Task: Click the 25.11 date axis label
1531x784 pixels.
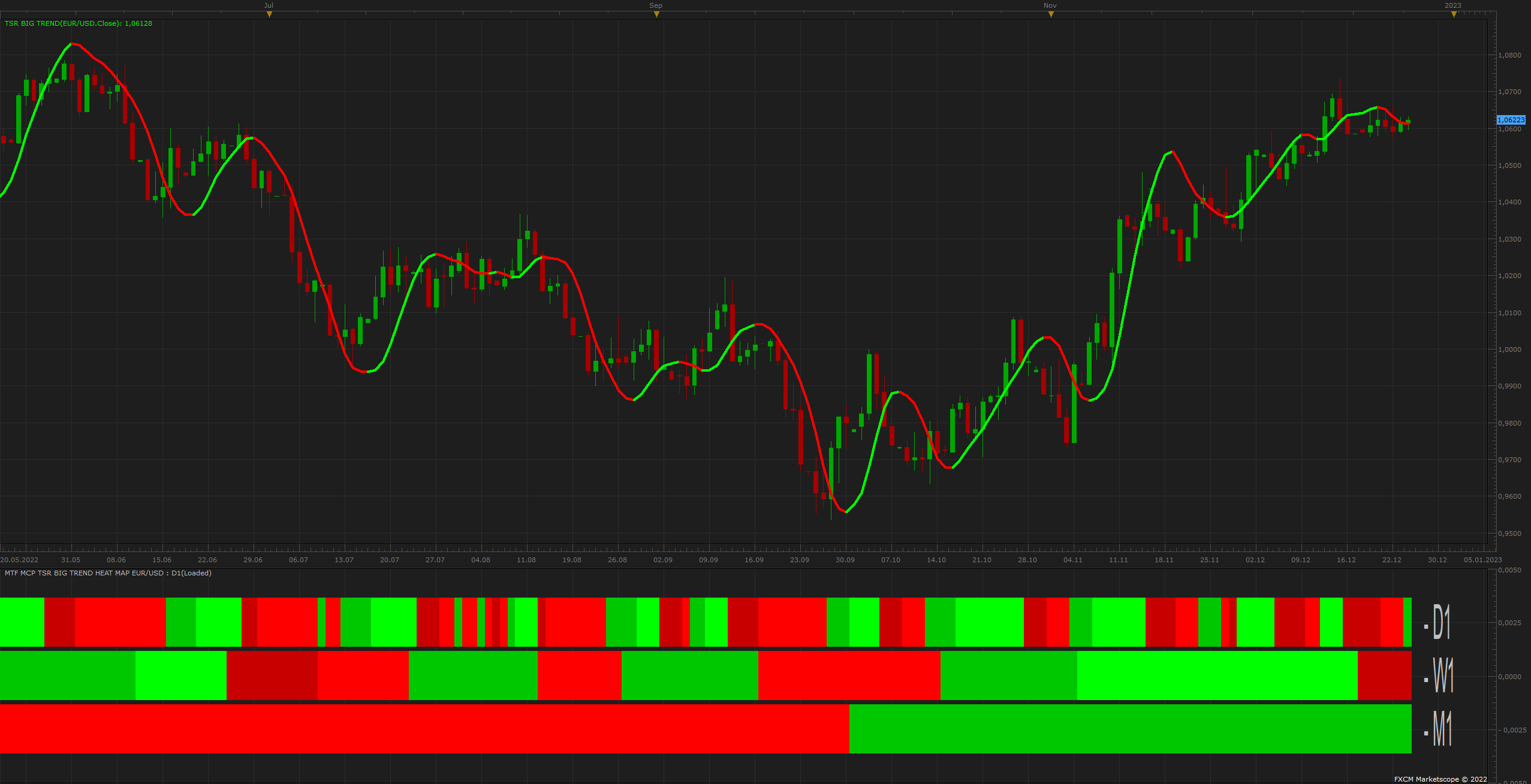Action: point(1210,560)
